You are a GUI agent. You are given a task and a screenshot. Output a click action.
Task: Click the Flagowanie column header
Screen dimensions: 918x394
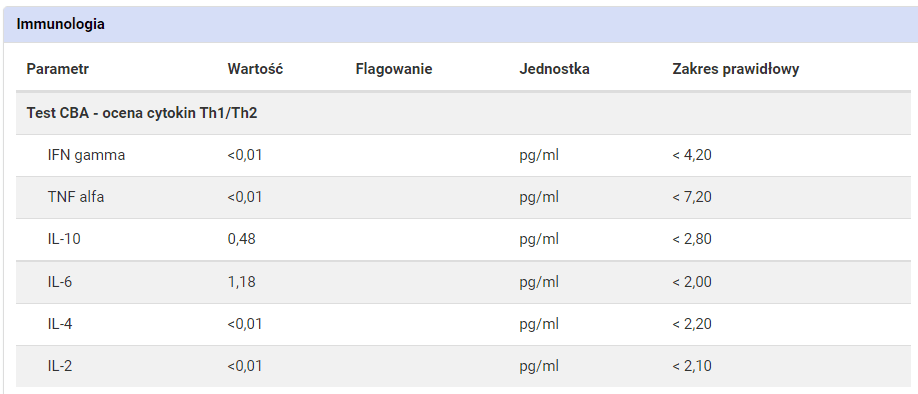tap(393, 69)
